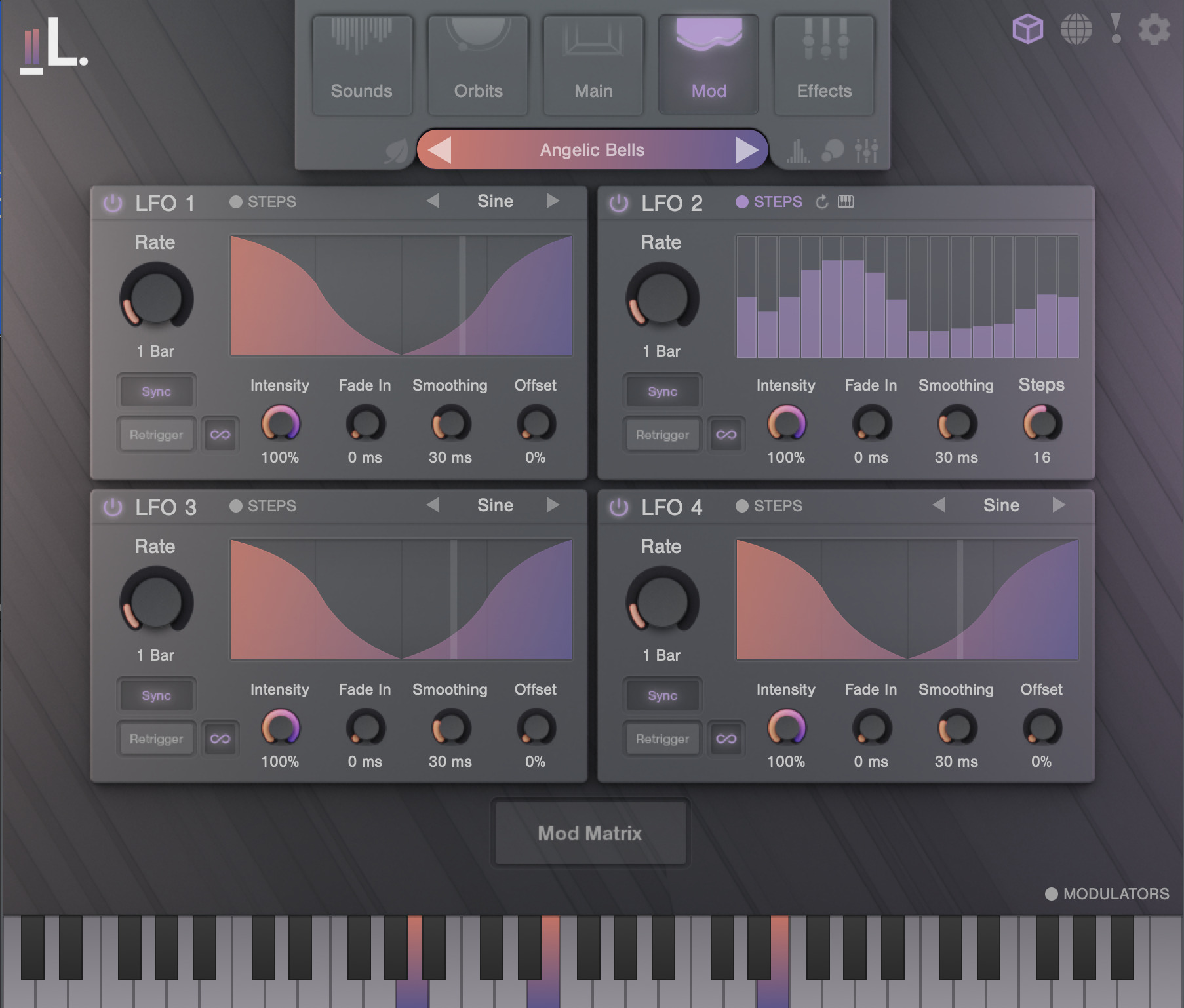Select next waveform for LFO 3
Image resolution: width=1184 pixels, height=1008 pixels.
click(553, 505)
